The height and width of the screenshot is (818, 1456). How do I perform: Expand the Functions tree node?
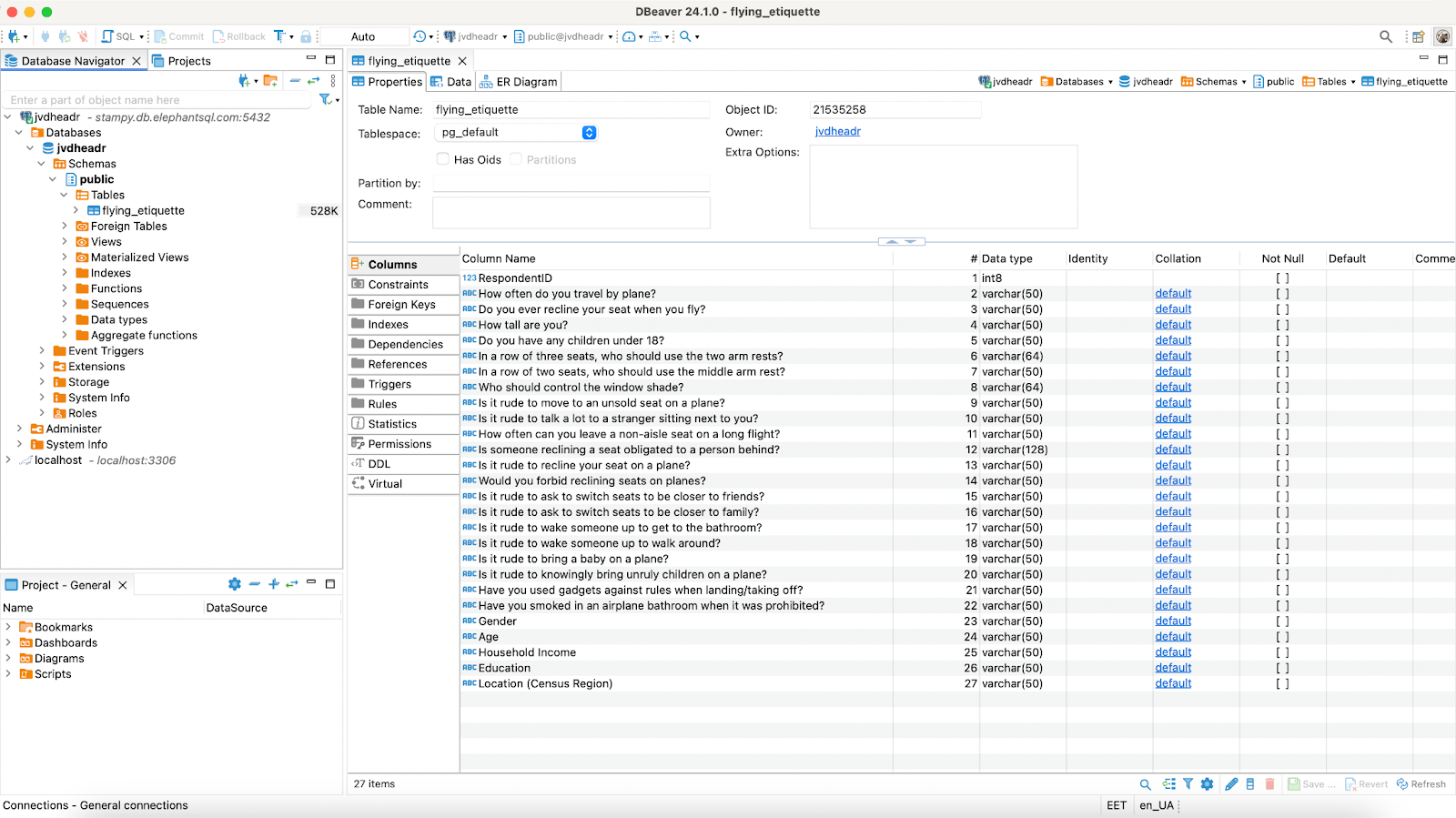[x=65, y=288]
